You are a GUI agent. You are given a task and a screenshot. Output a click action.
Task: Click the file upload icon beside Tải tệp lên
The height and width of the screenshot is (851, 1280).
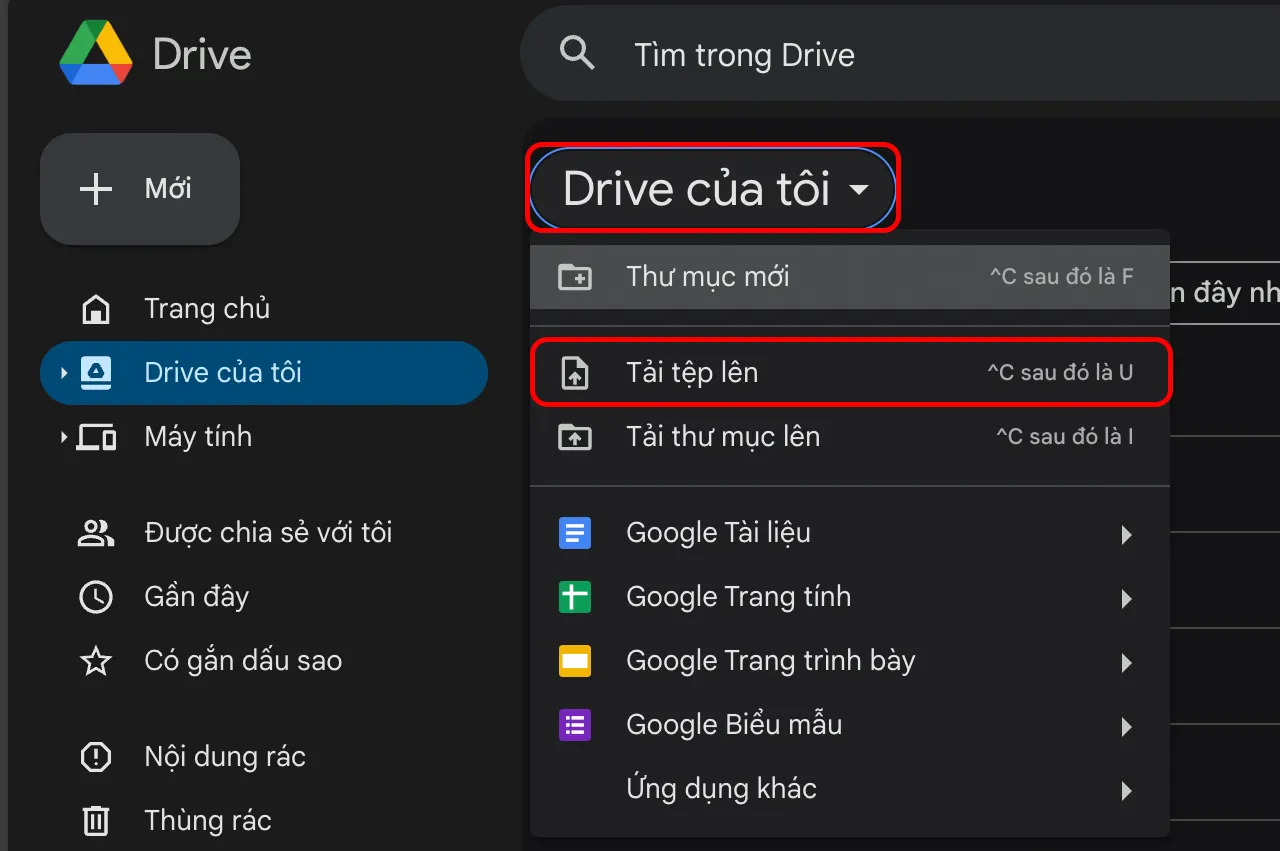coord(575,372)
